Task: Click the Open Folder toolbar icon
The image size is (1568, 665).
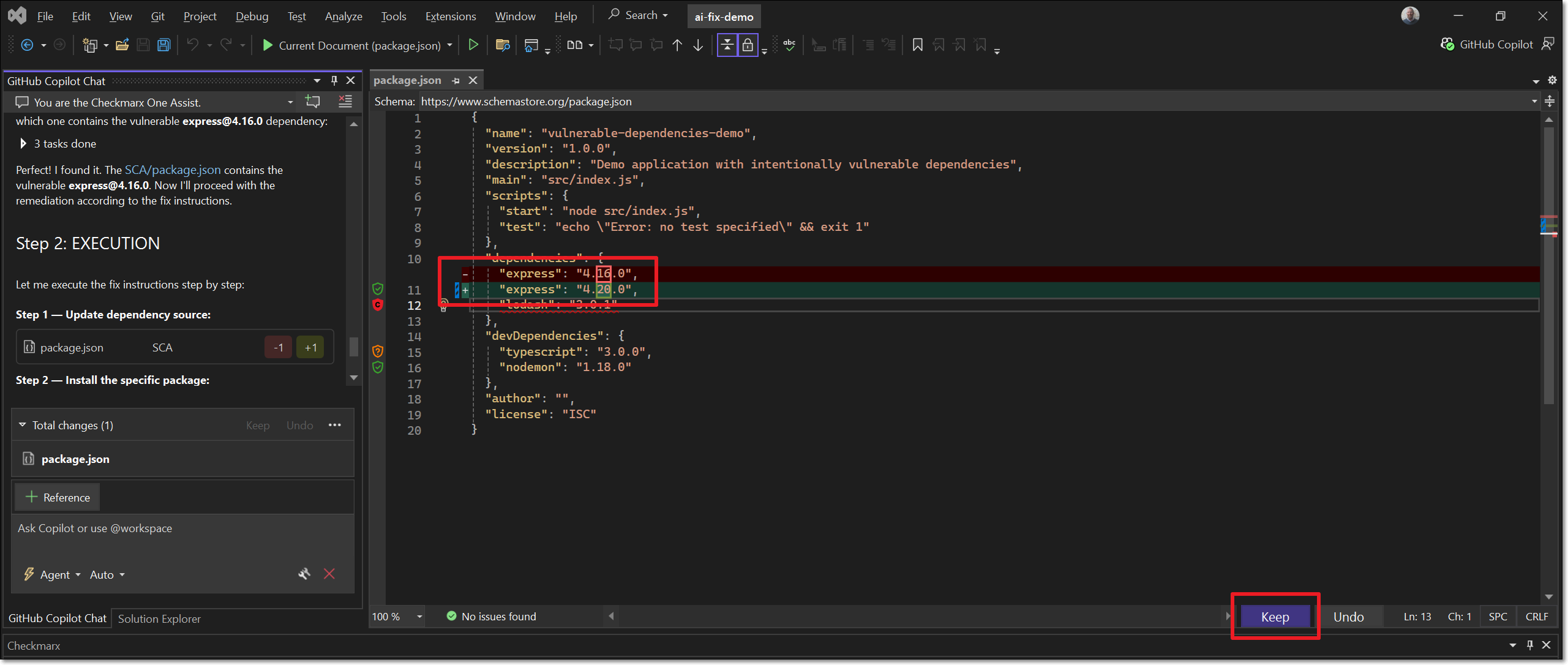Action: click(122, 45)
